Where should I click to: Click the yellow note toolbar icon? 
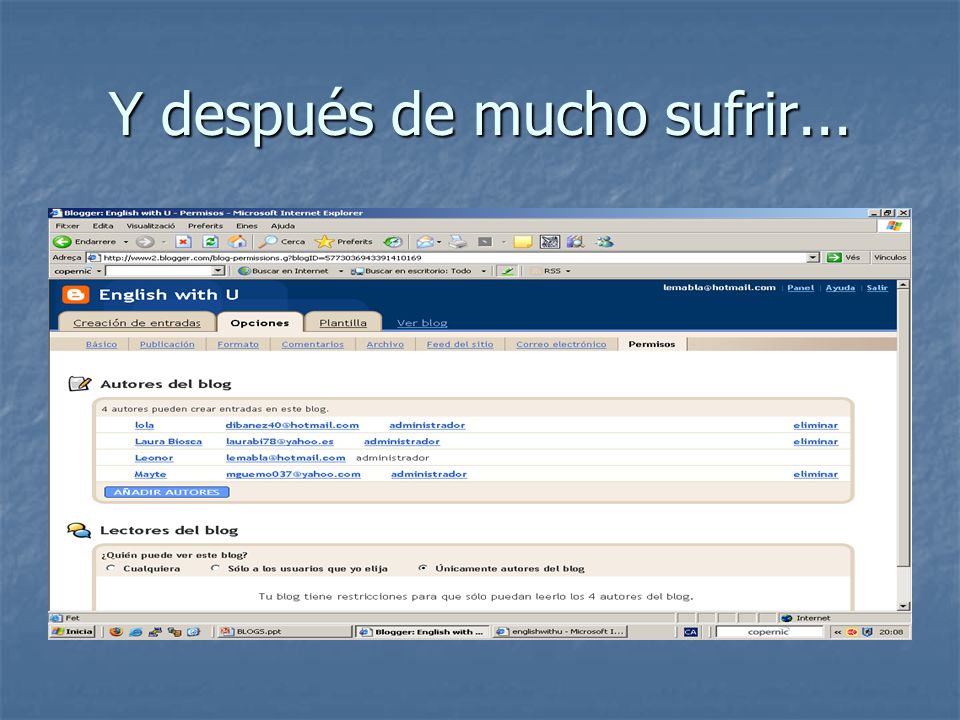(x=522, y=242)
